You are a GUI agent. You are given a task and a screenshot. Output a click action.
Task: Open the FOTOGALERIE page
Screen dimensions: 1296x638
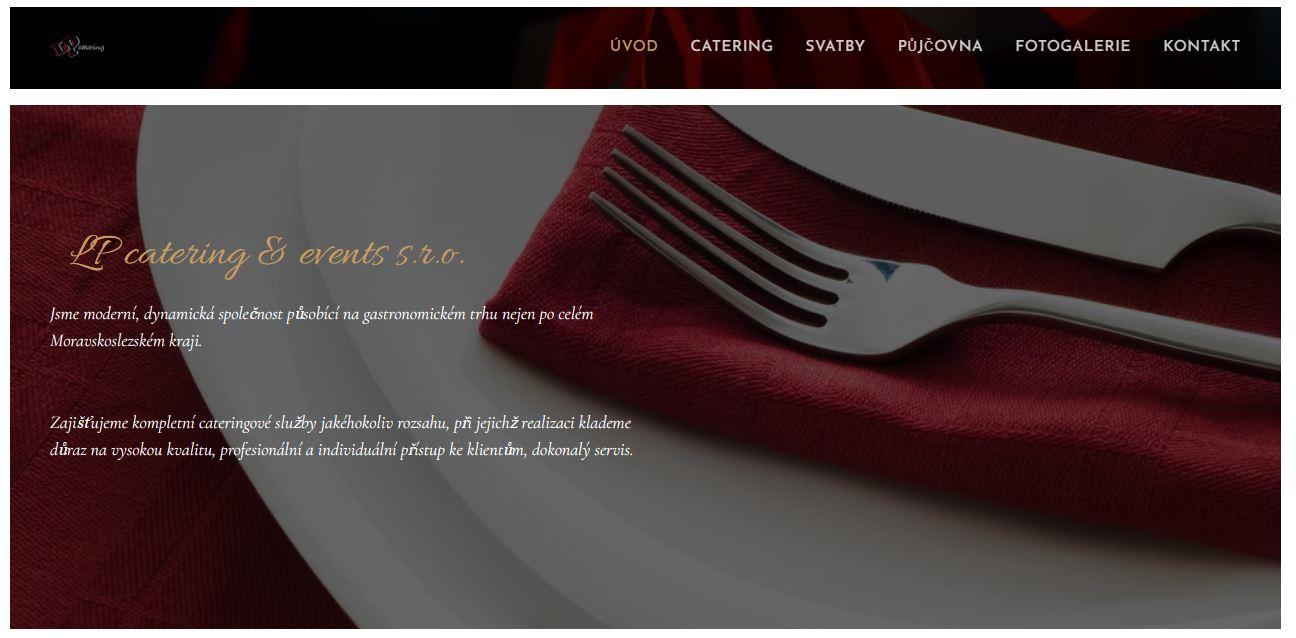(x=1072, y=46)
